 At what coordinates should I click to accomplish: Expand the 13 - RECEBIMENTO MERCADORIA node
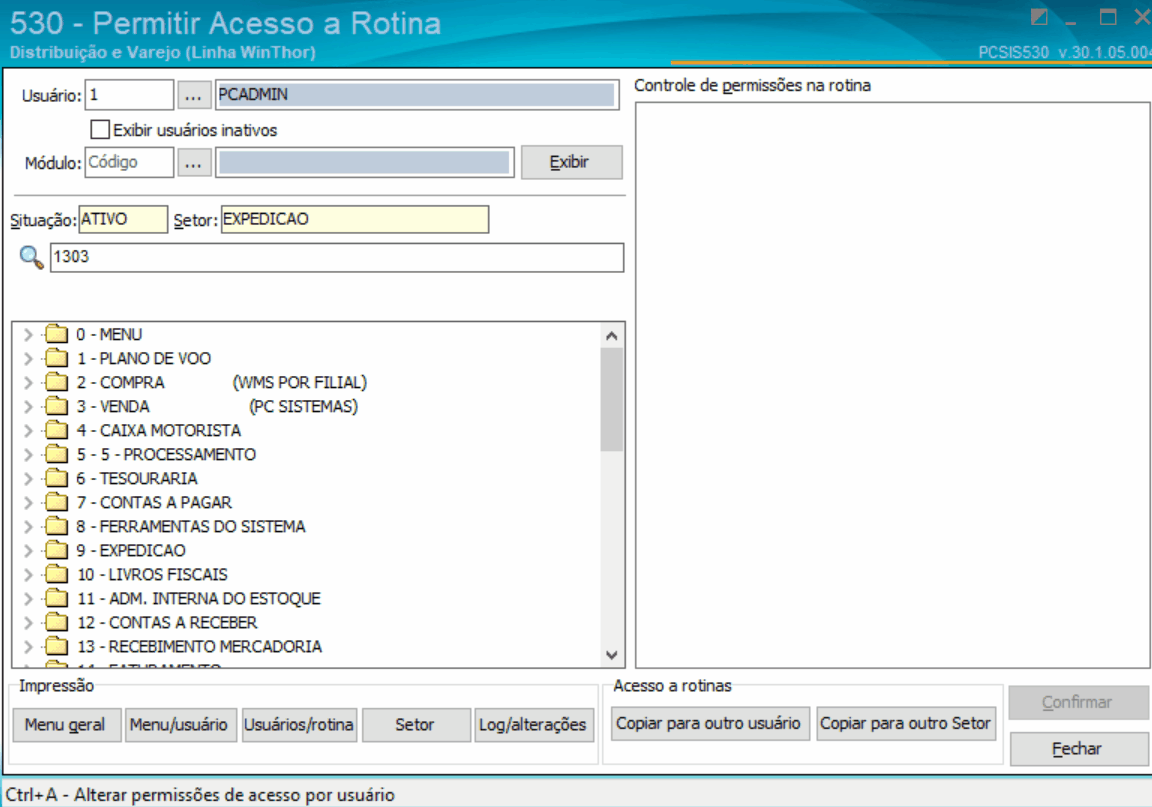[28, 647]
